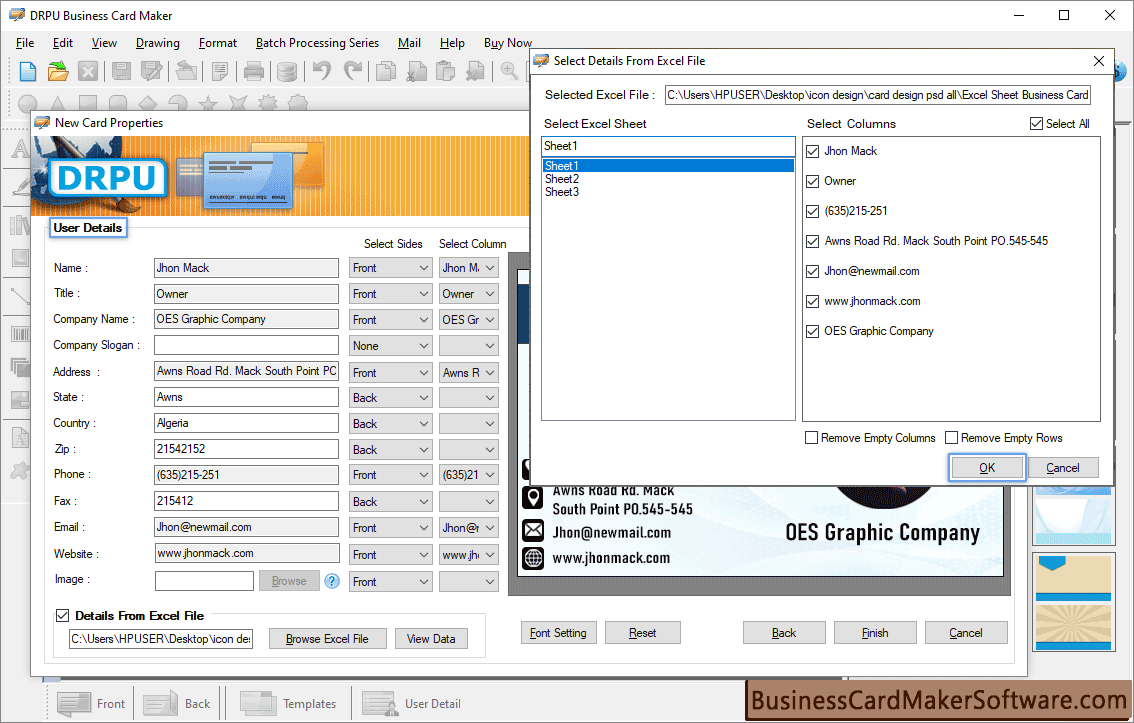Toggle the Select All checkbox
The width and height of the screenshot is (1134, 723).
pos(1036,124)
